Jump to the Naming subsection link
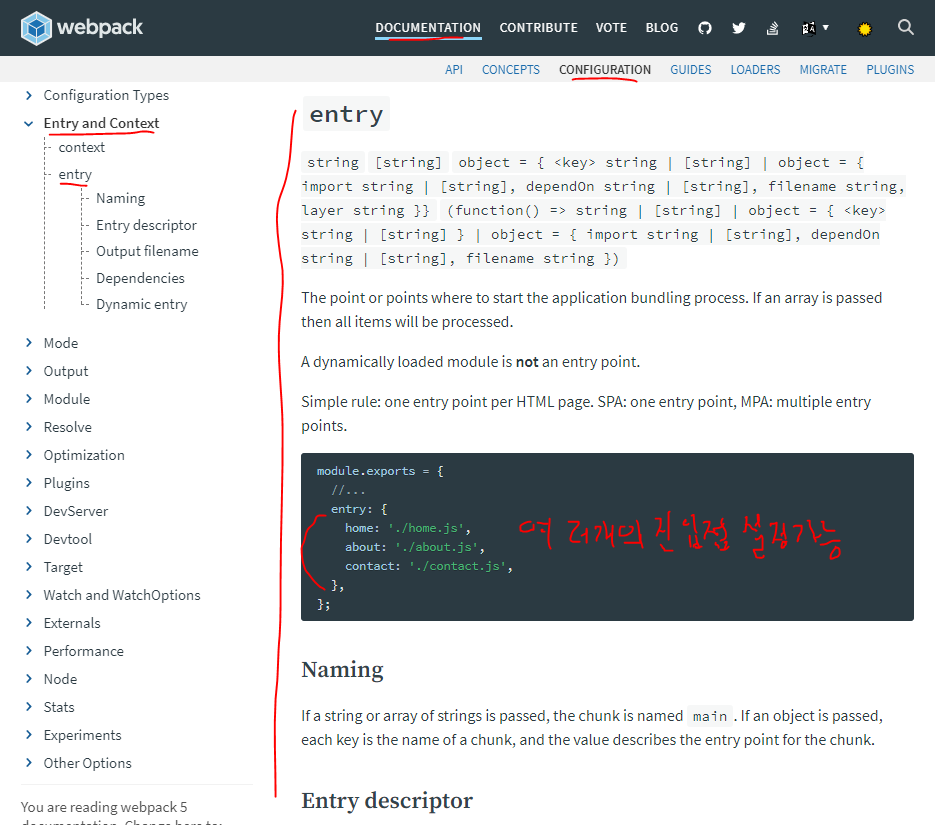This screenshot has height=825, width=935. click(x=120, y=199)
